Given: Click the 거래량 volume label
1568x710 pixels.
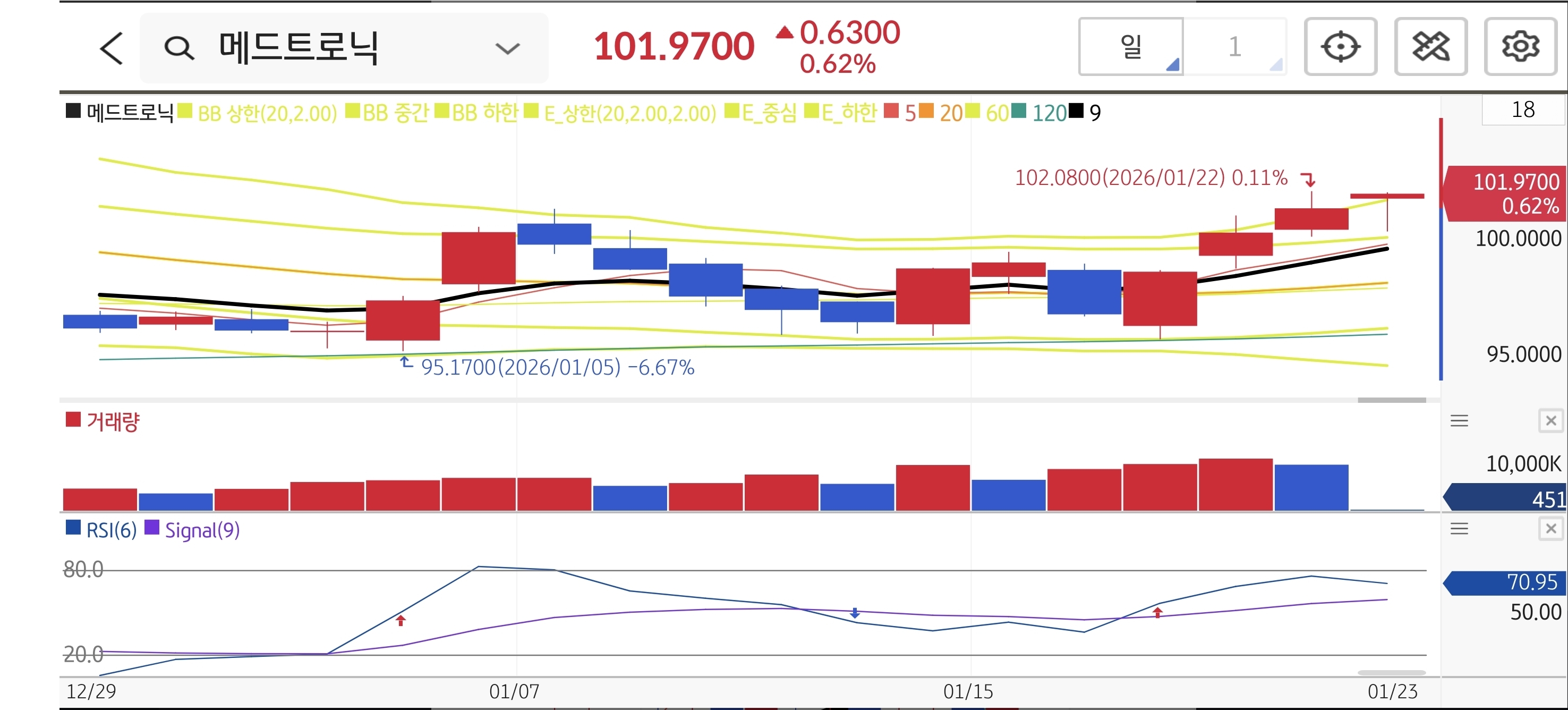Looking at the screenshot, I should [x=113, y=421].
